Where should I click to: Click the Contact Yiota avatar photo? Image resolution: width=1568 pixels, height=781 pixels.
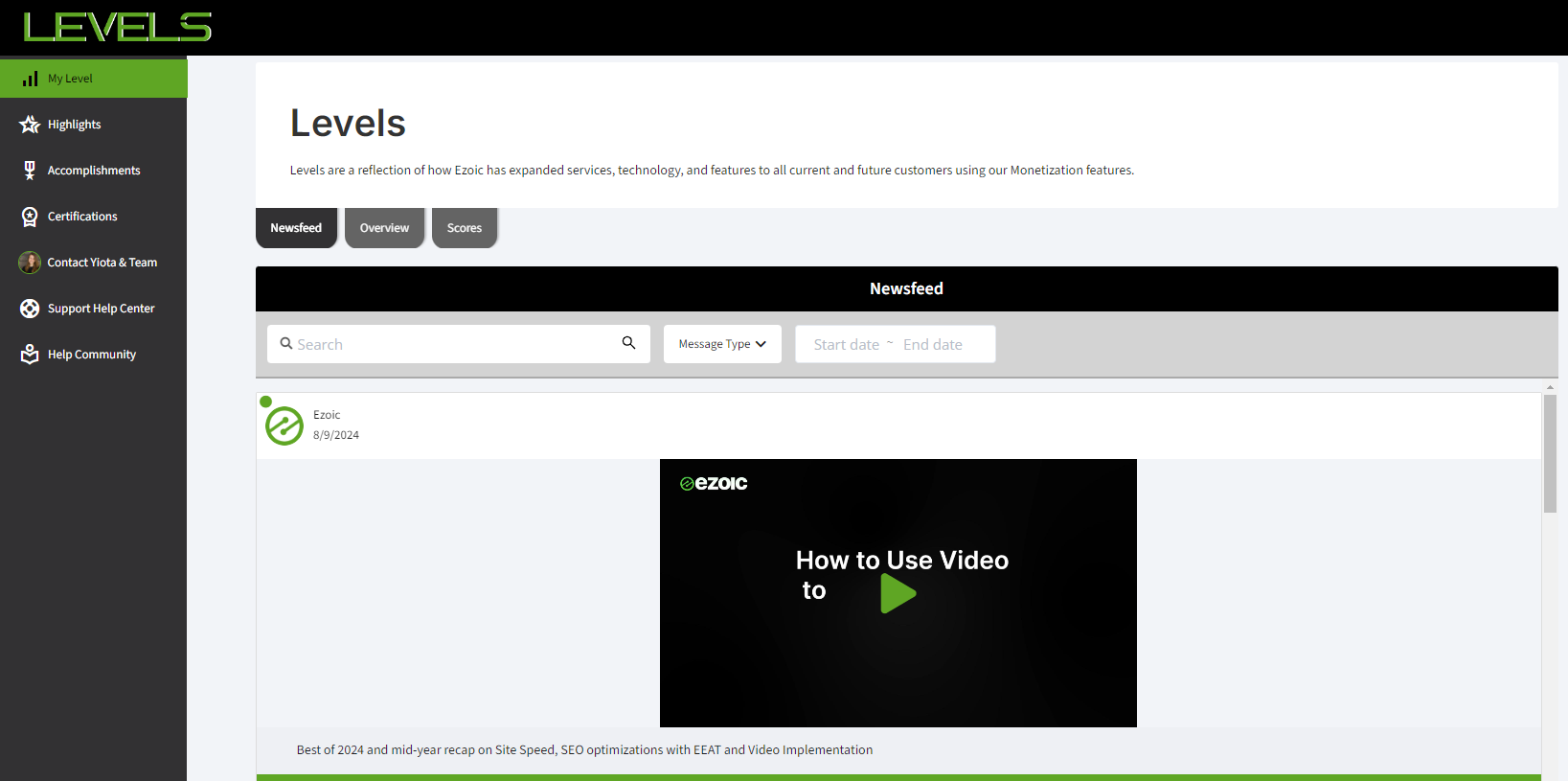[x=30, y=263]
